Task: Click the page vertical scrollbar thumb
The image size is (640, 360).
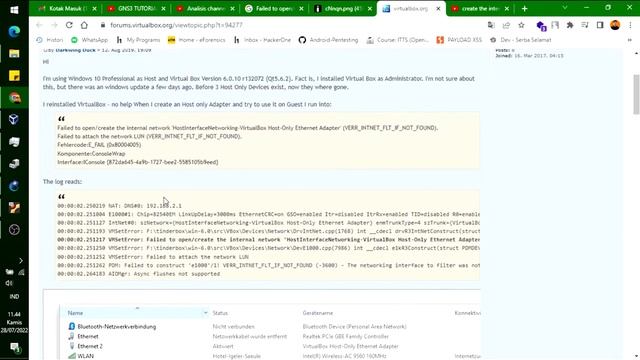Action: [x=636, y=94]
